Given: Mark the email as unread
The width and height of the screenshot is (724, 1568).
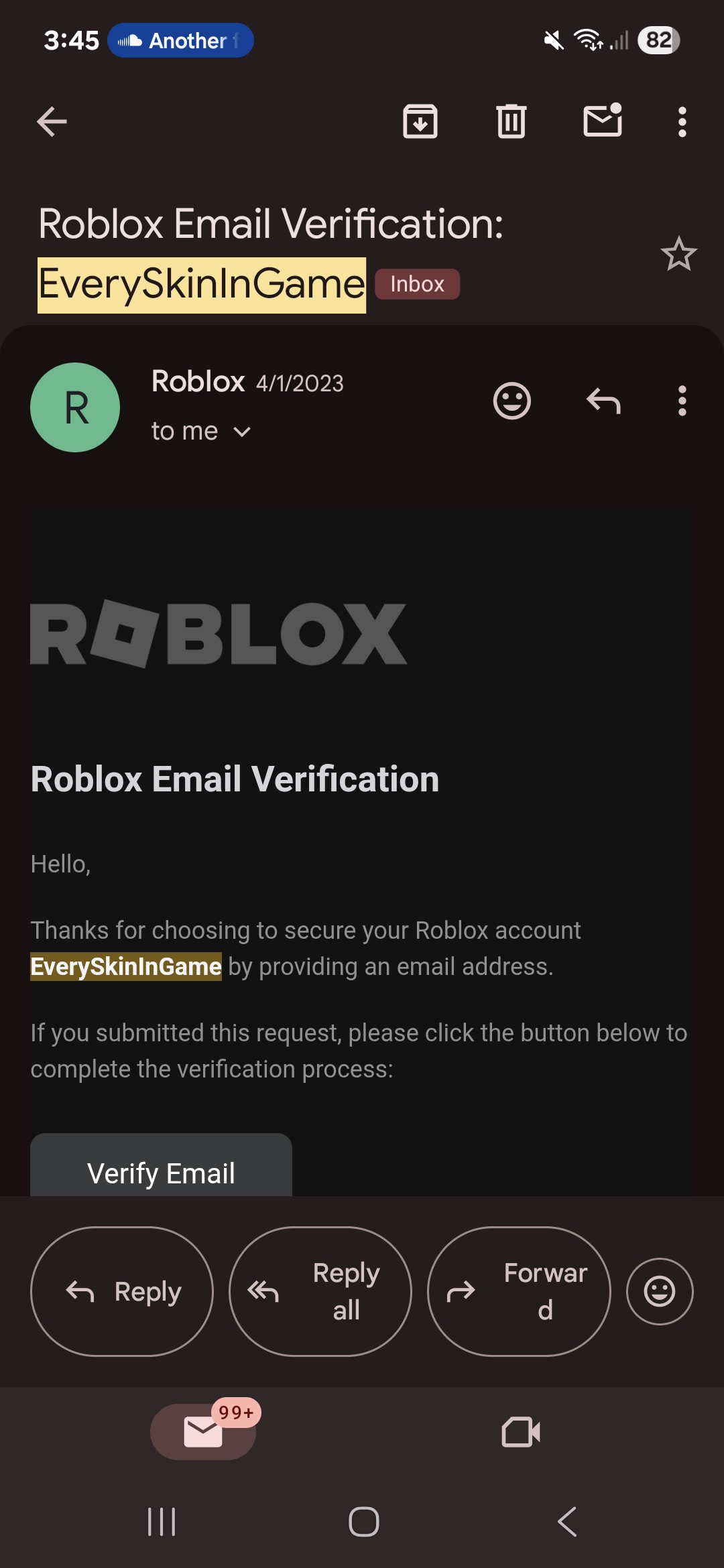Looking at the screenshot, I should point(603,121).
